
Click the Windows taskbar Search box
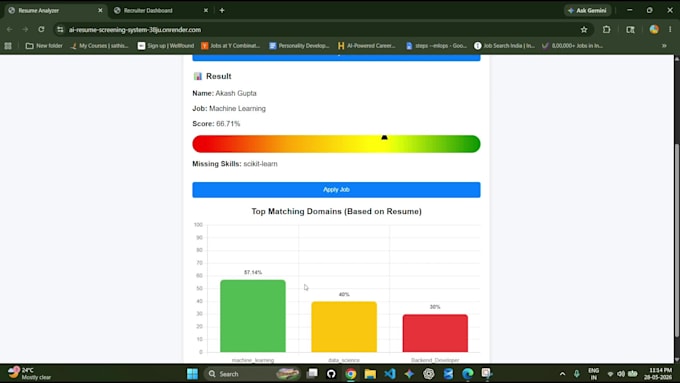tap(253, 373)
